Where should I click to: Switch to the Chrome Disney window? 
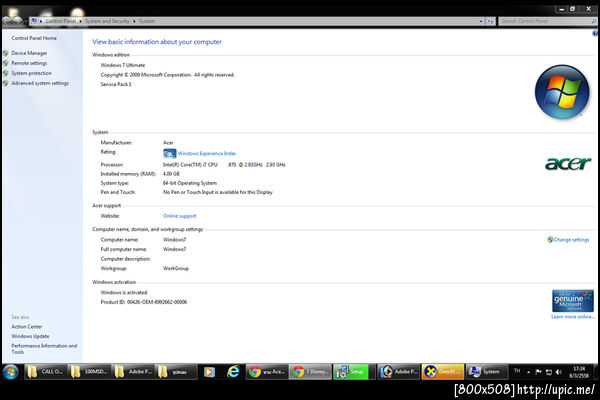(x=310, y=372)
